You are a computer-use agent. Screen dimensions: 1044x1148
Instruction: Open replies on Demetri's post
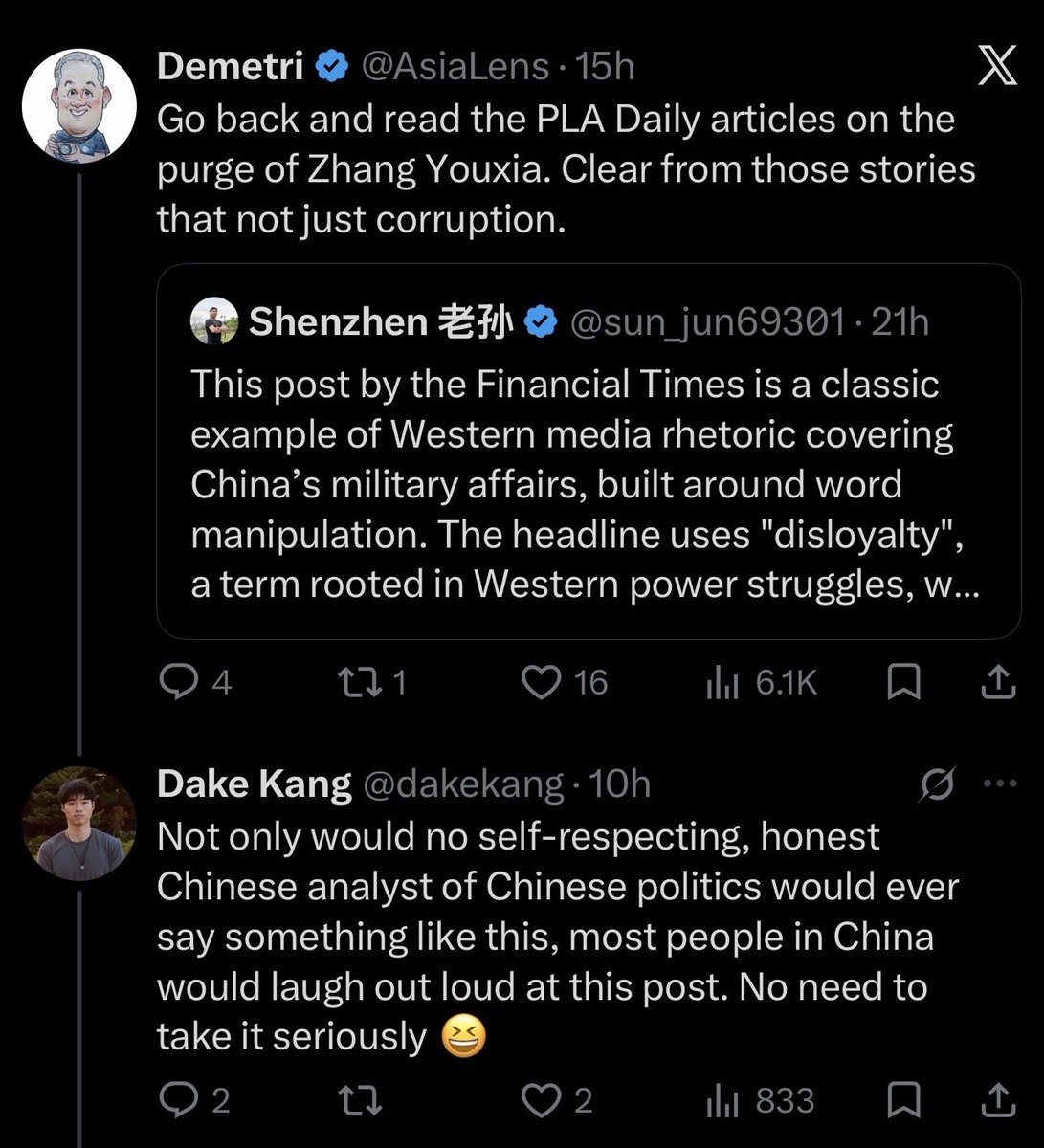pyautogui.click(x=195, y=682)
